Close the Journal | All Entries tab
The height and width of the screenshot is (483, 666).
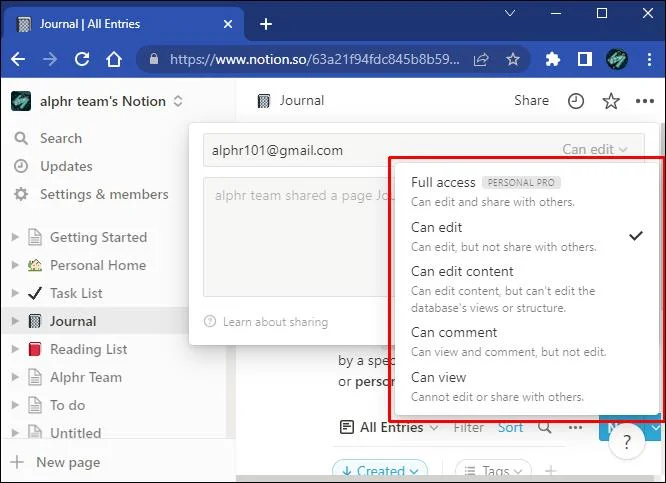point(228,24)
